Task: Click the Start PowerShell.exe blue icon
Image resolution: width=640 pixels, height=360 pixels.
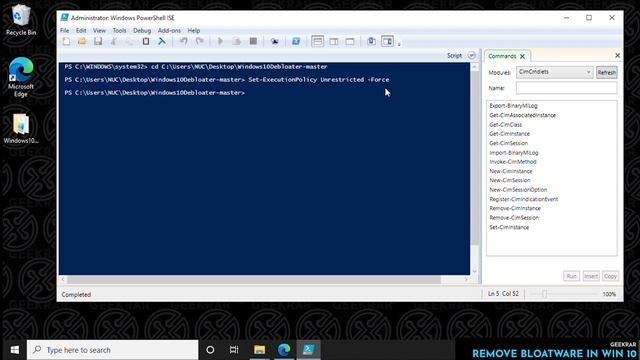Action: click(296, 41)
